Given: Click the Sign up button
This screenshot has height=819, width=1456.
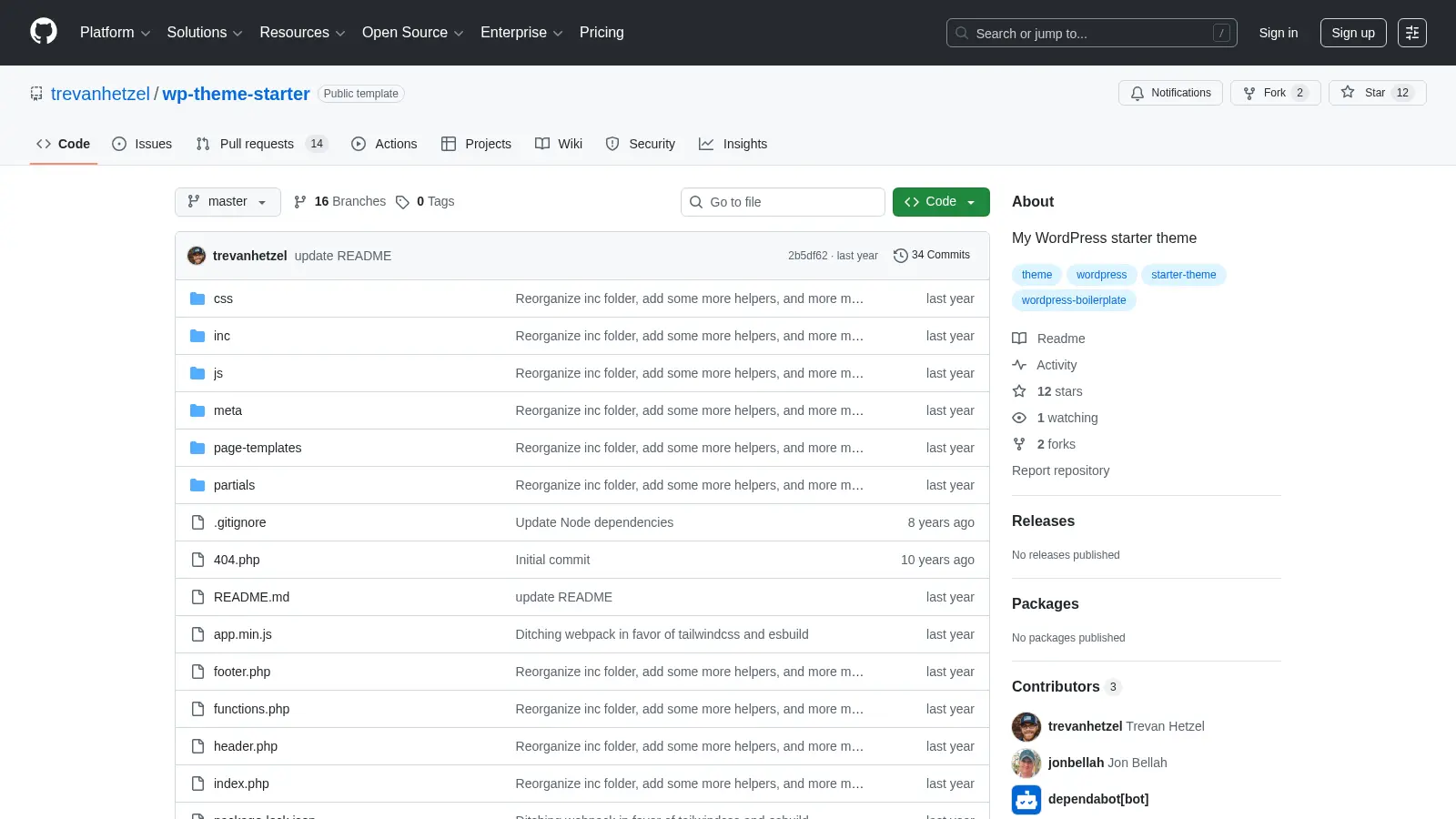Looking at the screenshot, I should click(x=1353, y=33).
